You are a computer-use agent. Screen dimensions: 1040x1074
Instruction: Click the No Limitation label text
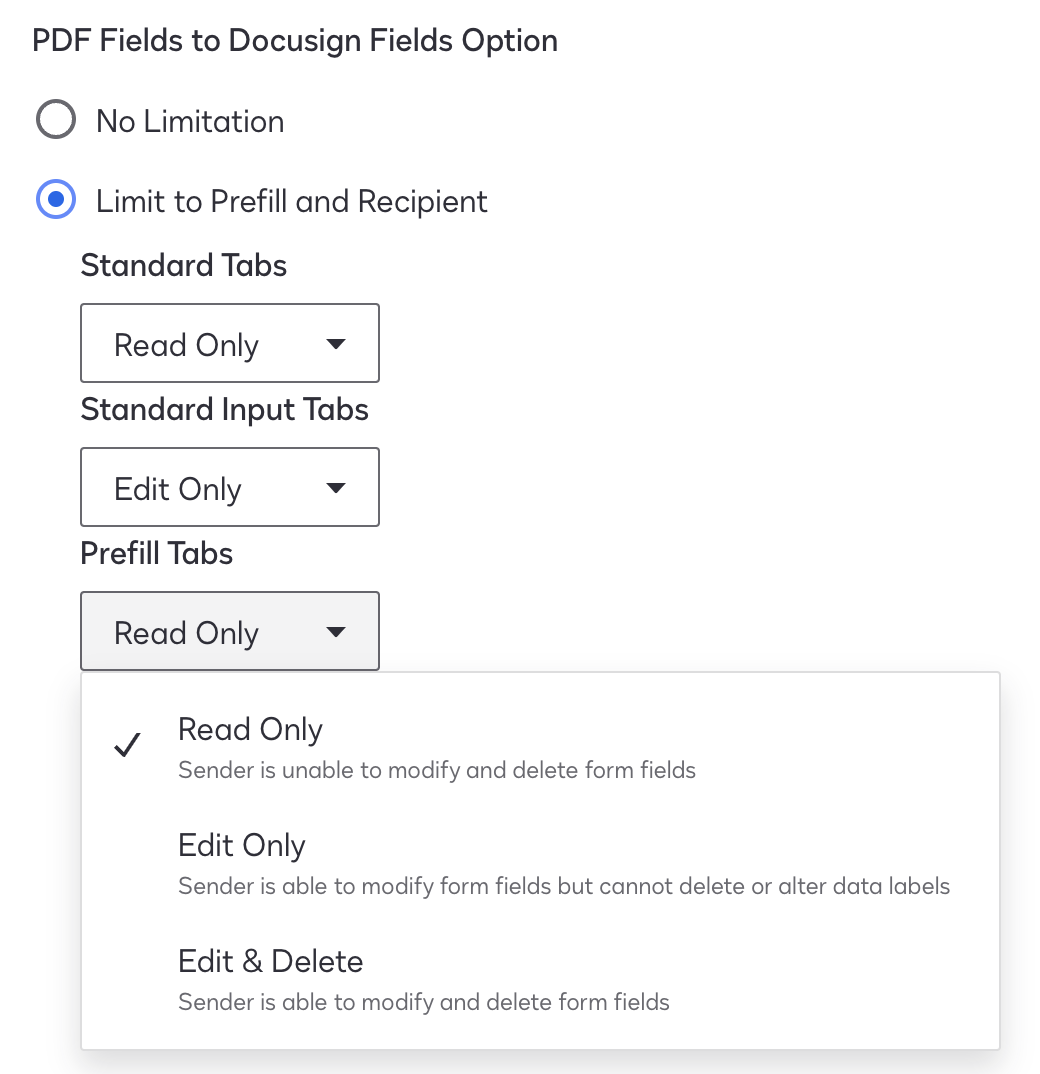click(x=190, y=122)
